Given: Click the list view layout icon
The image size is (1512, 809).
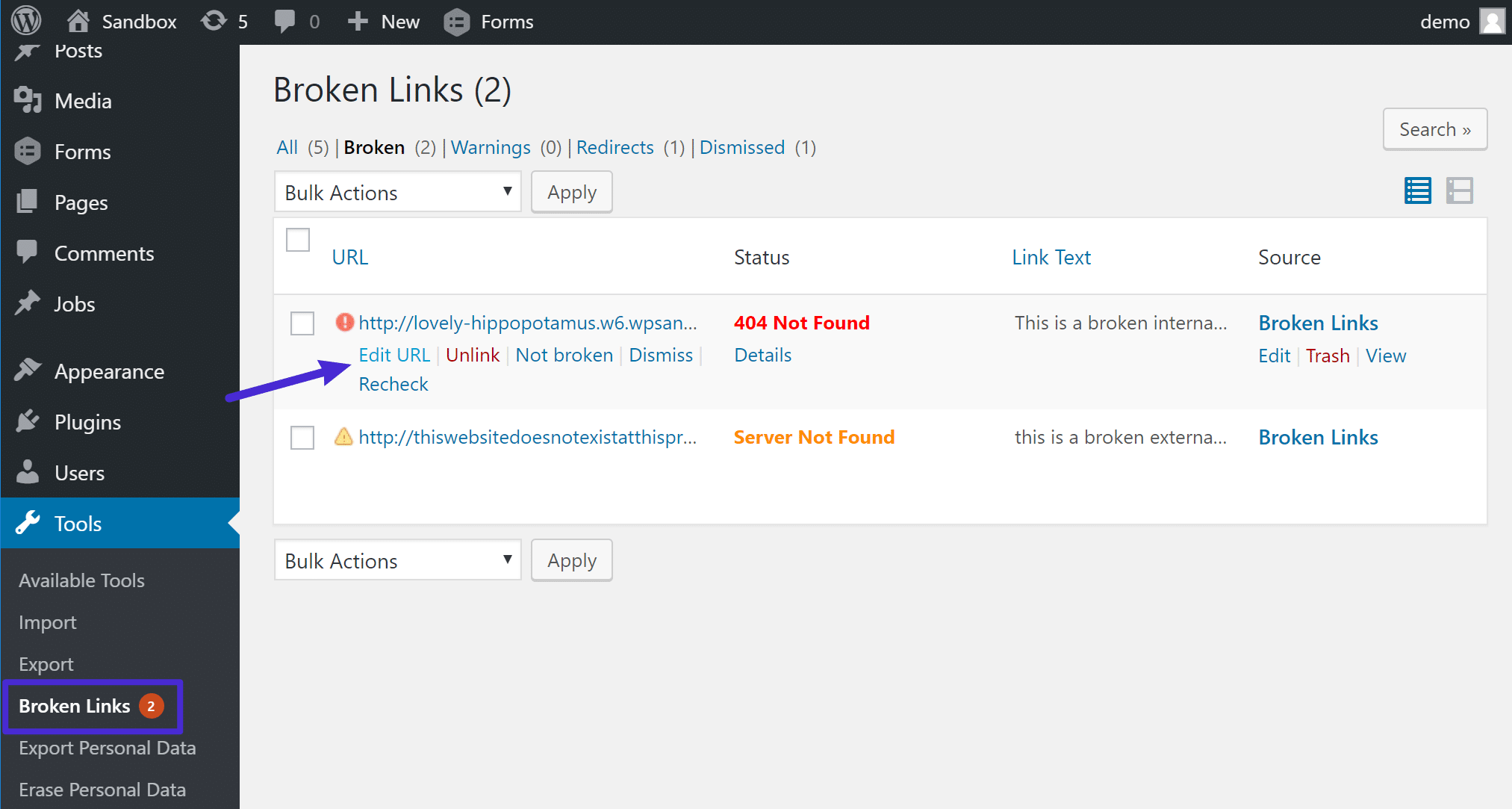Looking at the screenshot, I should (x=1419, y=191).
